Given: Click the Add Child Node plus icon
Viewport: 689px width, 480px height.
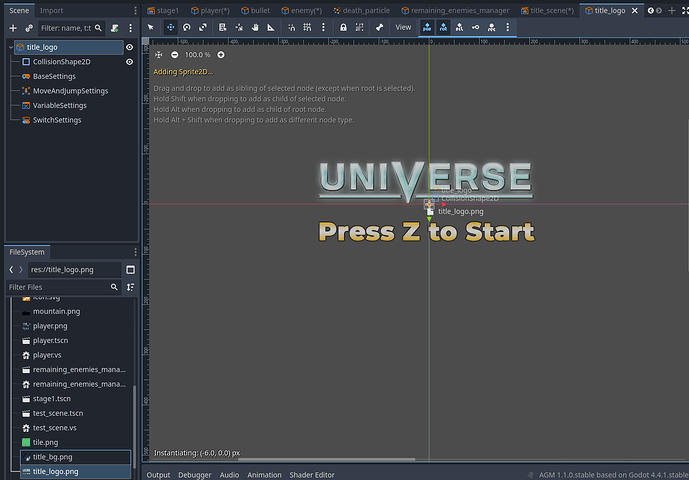Looking at the screenshot, I should point(12,28).
